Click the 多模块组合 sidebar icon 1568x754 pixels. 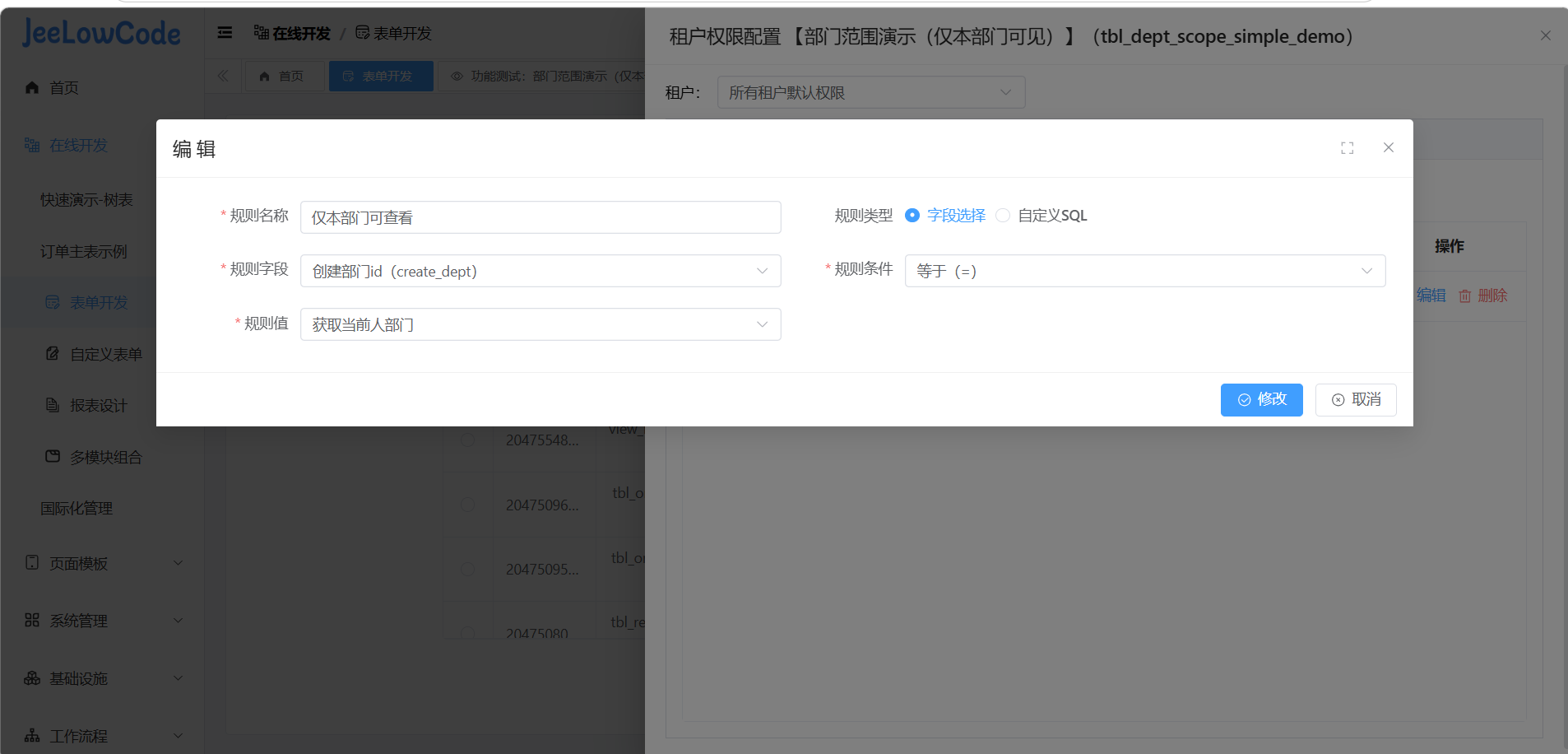pyautogui.click(x=53, y=457)
